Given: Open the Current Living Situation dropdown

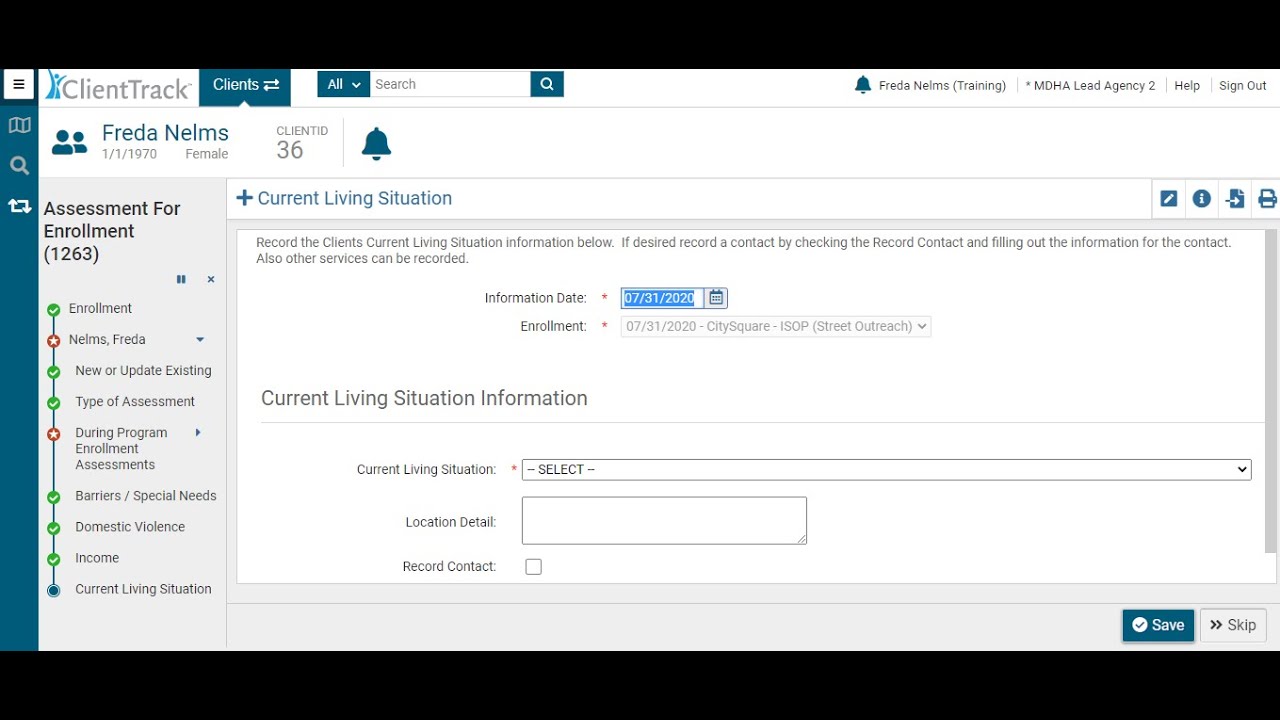Looking at the screenshot, I should click(886, 470).
